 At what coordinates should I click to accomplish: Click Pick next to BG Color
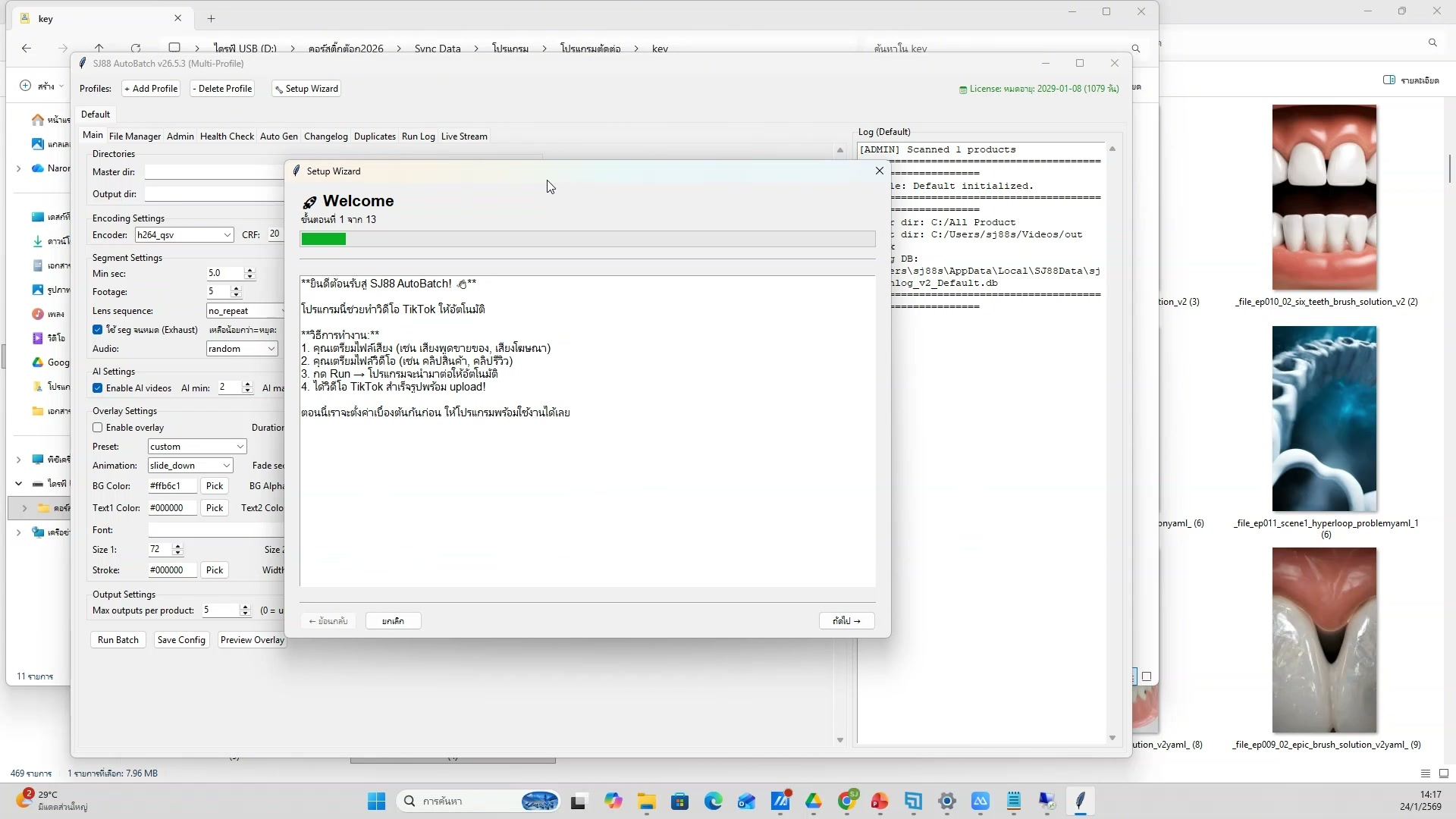(x=215, y=486)
